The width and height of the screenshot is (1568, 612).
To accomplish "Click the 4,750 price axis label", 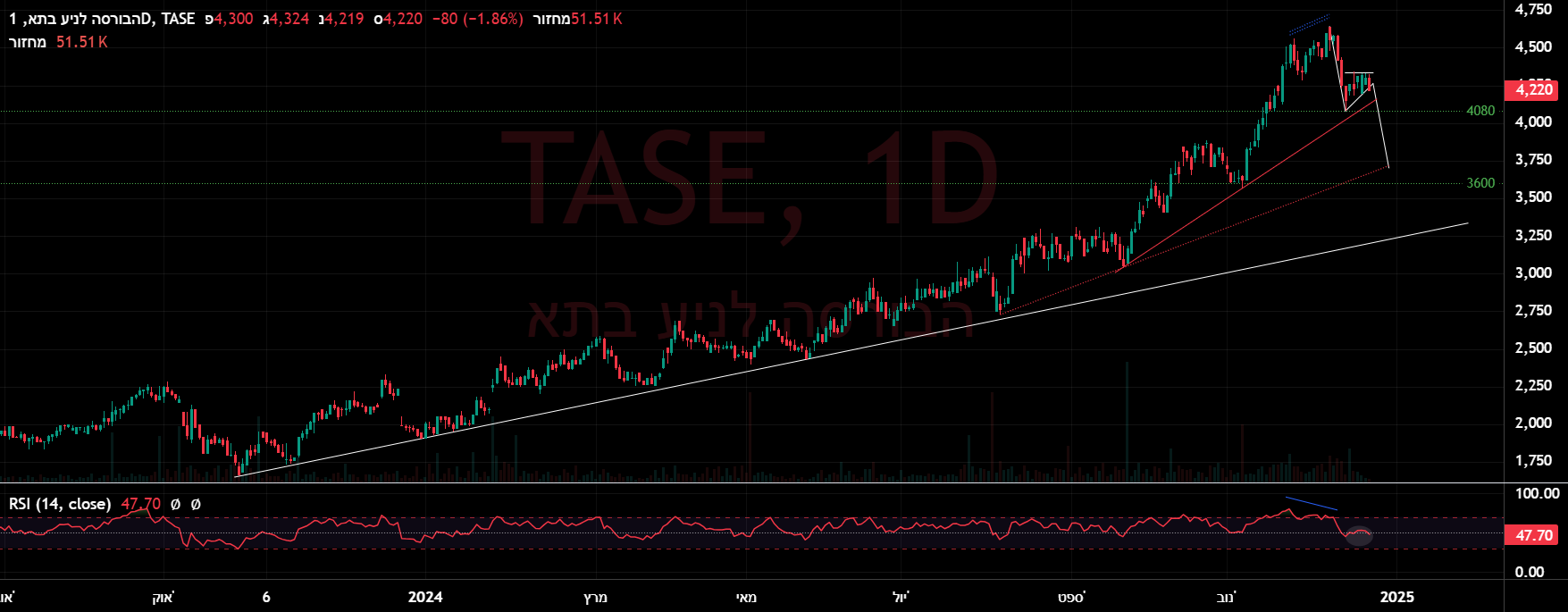I will click(1533, 9).
